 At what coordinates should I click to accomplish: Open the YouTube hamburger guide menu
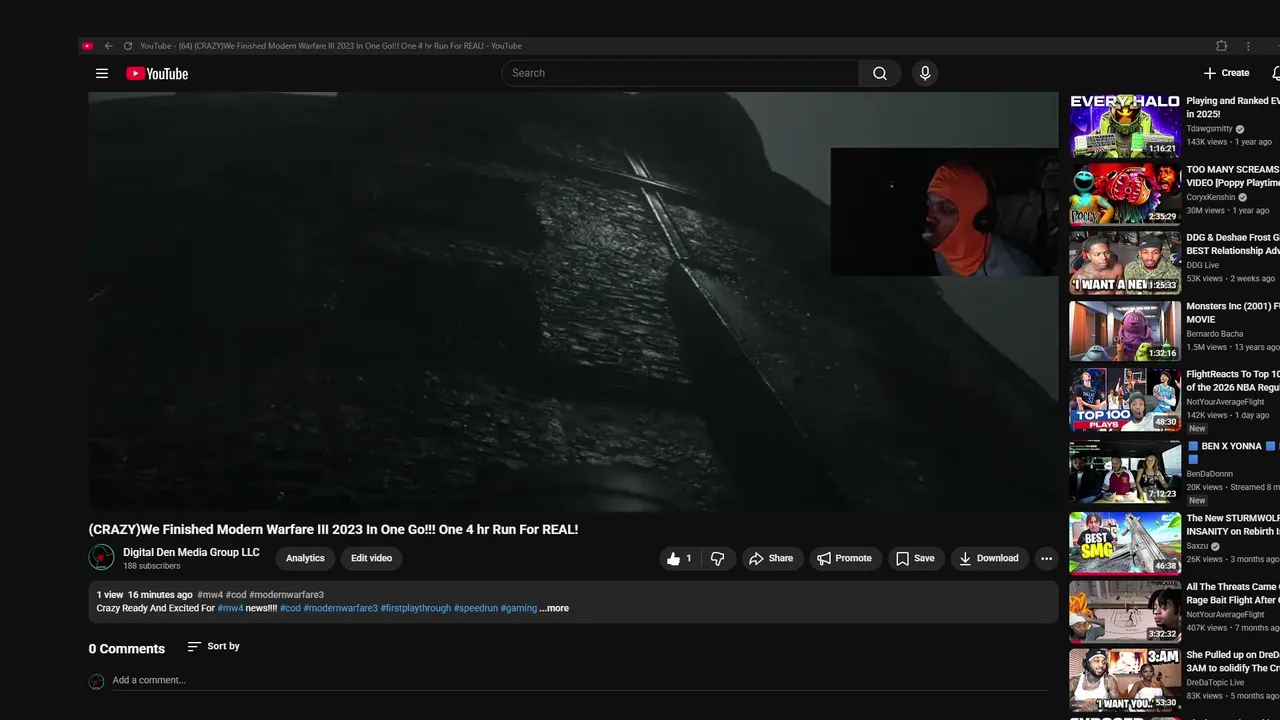101,73
